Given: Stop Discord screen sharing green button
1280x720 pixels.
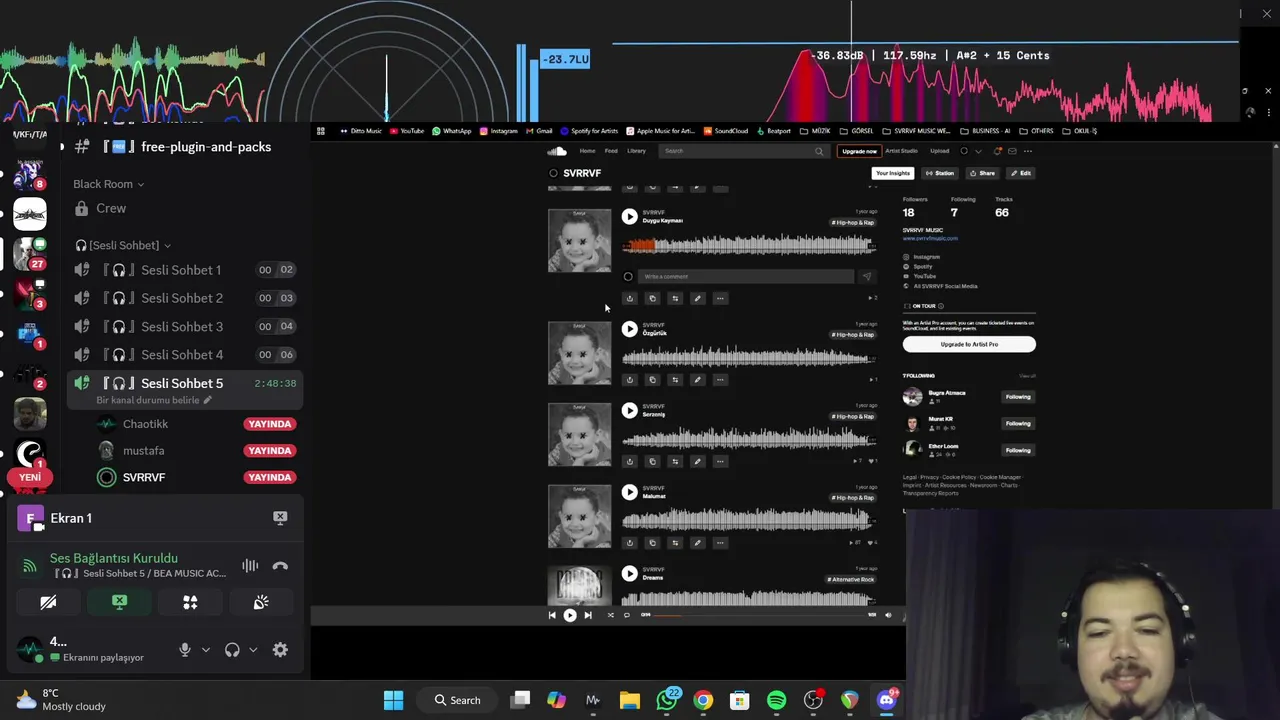Looking at the screenshot, I should 119,602.
